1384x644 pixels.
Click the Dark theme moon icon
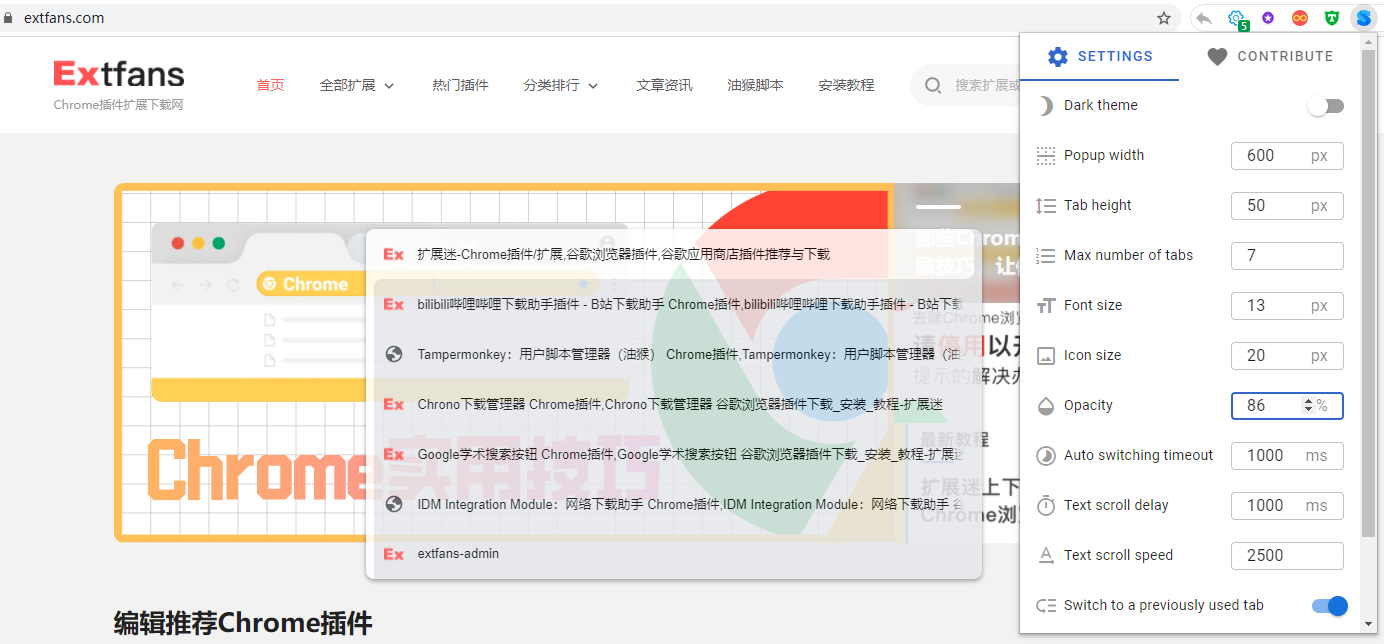pos(1046,106)
